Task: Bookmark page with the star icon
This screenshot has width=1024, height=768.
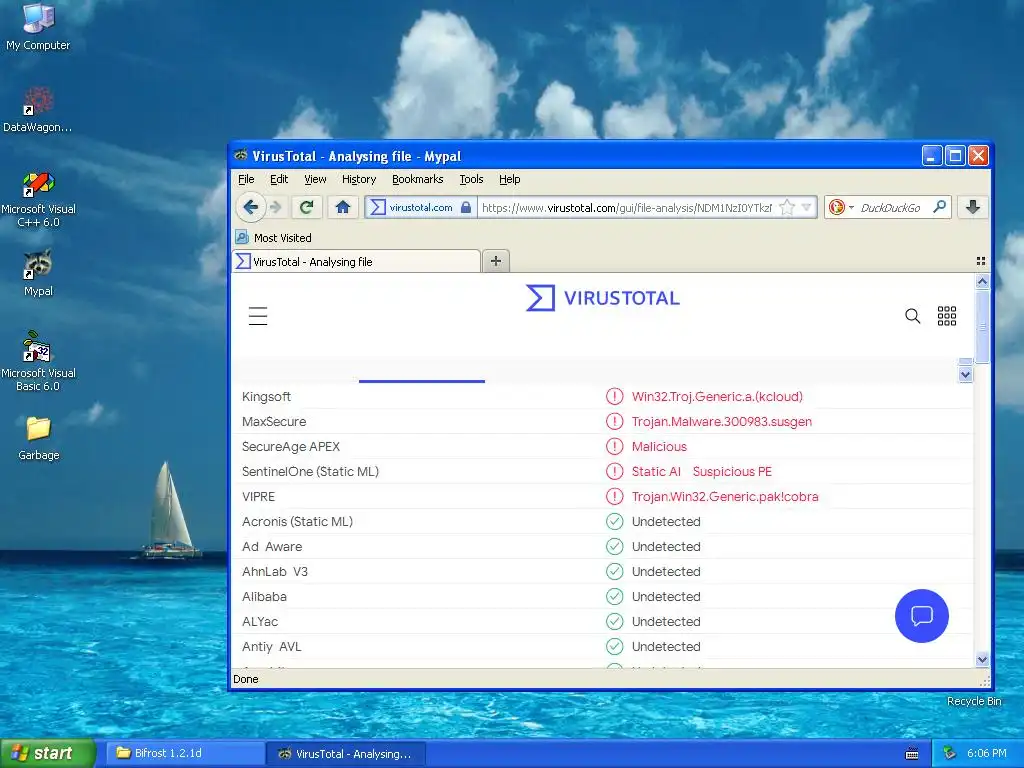Action: pyautogui.click(x=788, y=208)
